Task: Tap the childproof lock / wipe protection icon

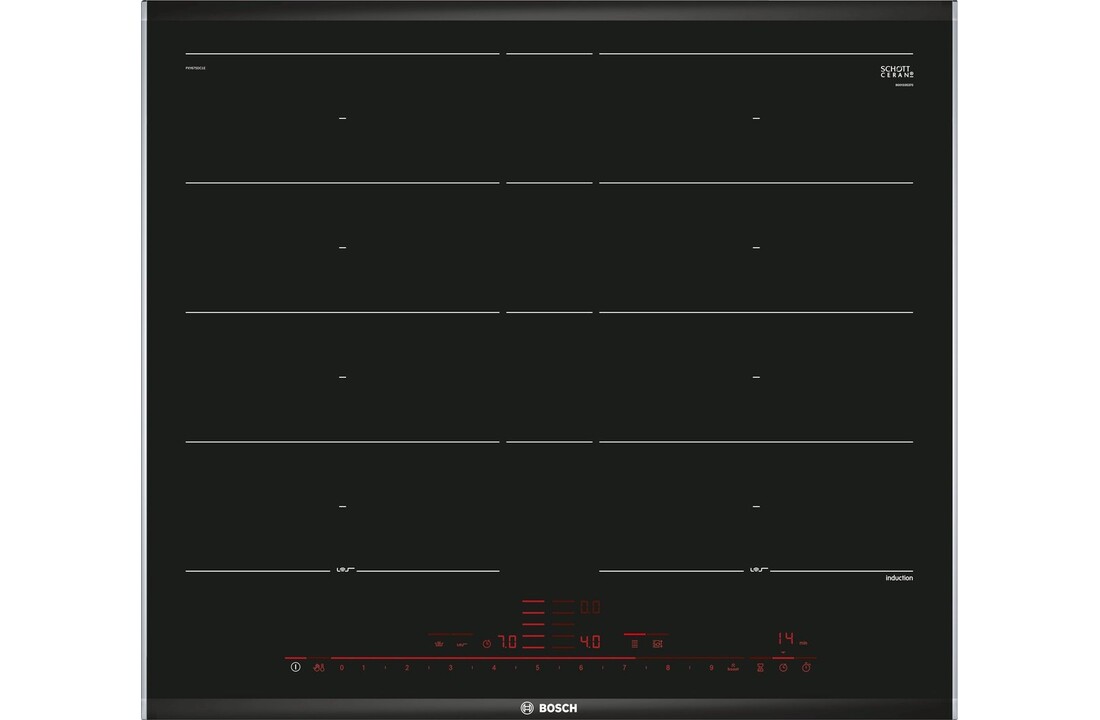Action: 318,667
